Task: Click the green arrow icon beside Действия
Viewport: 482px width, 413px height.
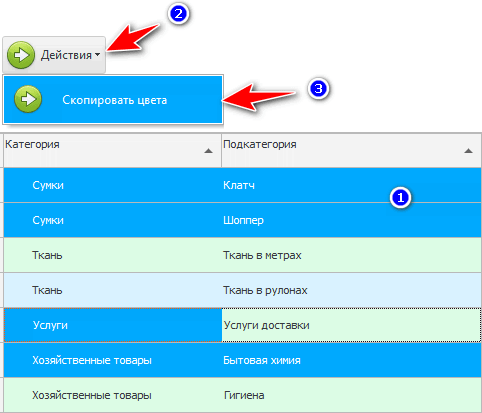Action: click(x=21, y=55)
